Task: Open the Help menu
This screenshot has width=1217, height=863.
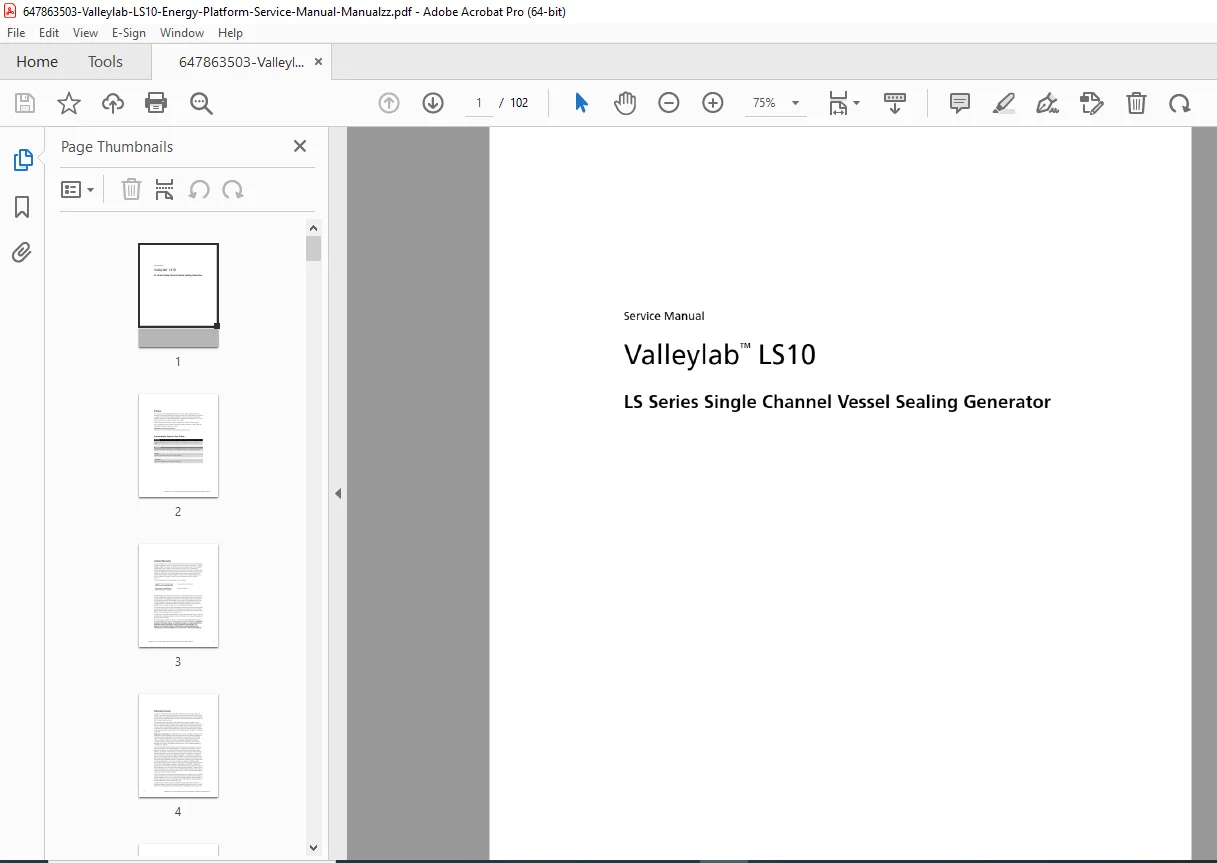Action: [231, 33]
